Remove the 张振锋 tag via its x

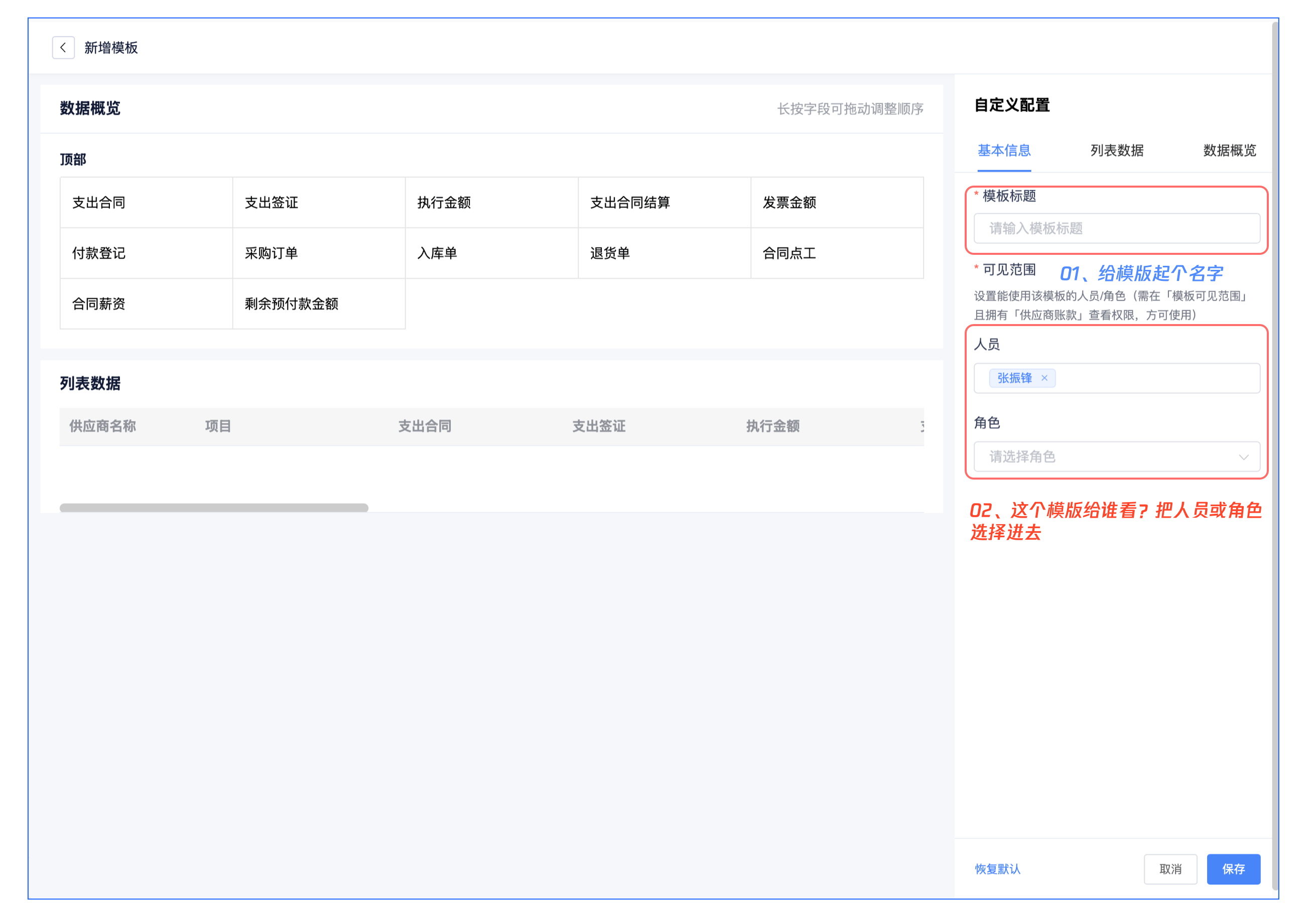coord(1044,378)
